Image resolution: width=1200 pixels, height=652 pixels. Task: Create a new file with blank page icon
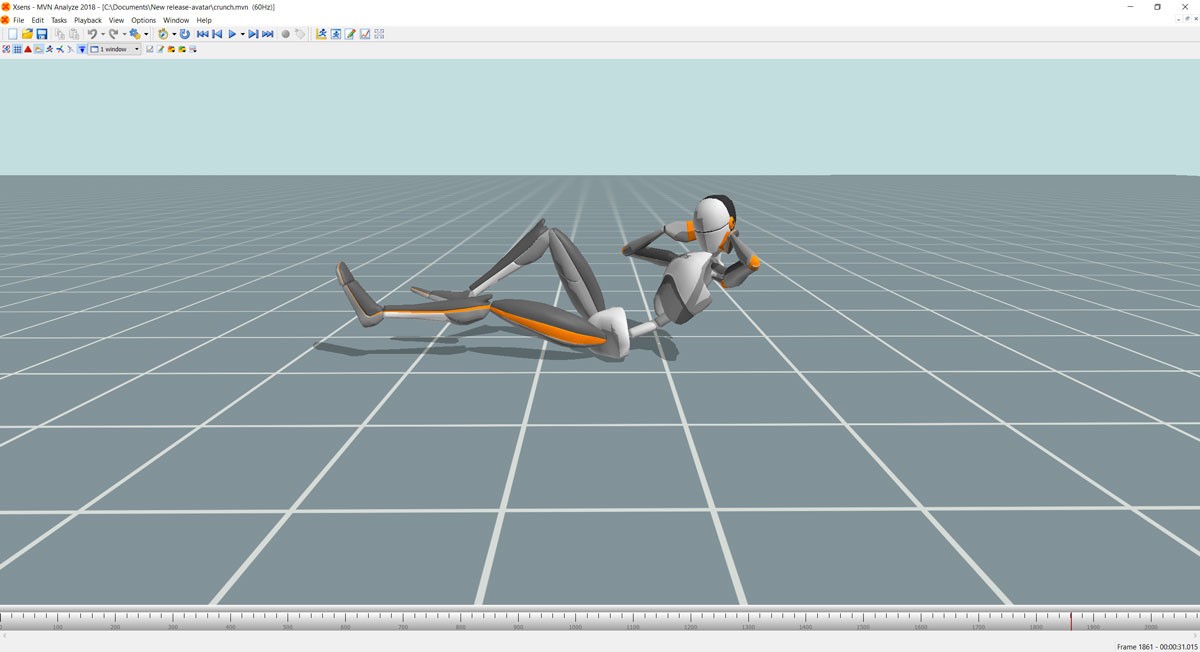point(13,34)
